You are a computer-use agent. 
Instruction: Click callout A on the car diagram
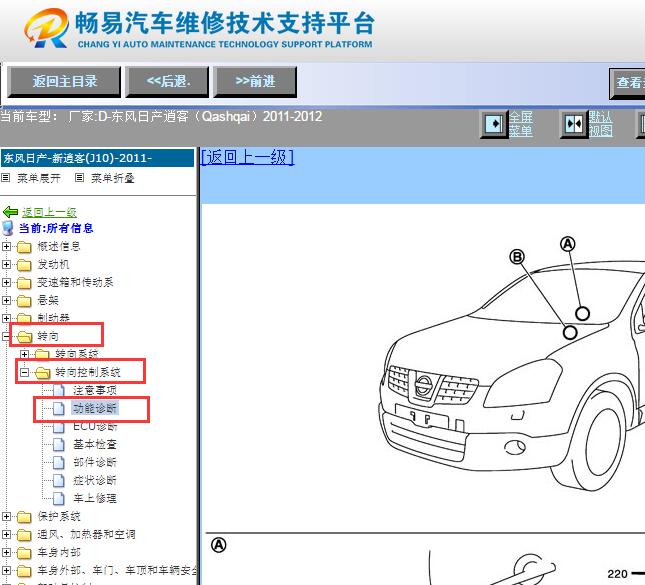click(568, 244)
